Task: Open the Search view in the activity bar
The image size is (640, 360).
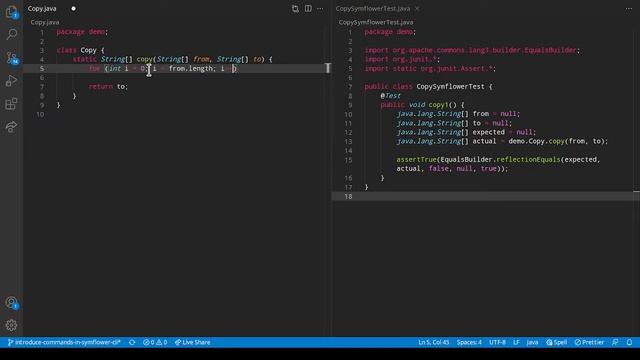Action: point(11,34)
